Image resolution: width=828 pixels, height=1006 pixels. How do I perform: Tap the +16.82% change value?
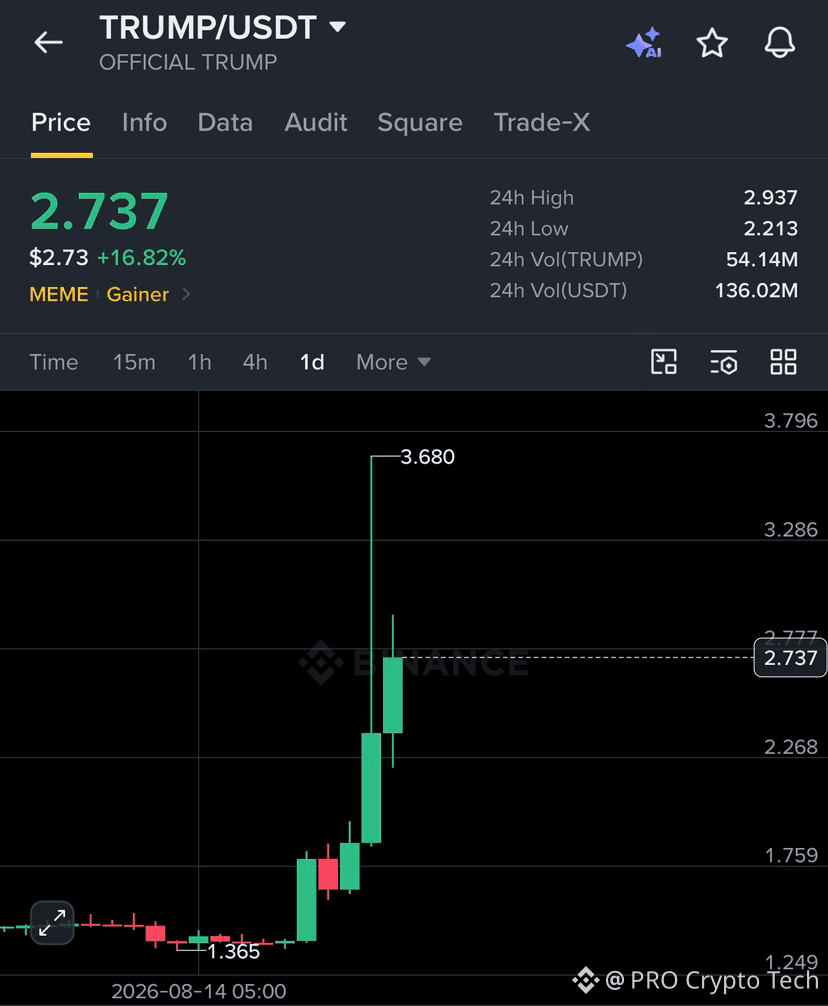tap(141, 258)
